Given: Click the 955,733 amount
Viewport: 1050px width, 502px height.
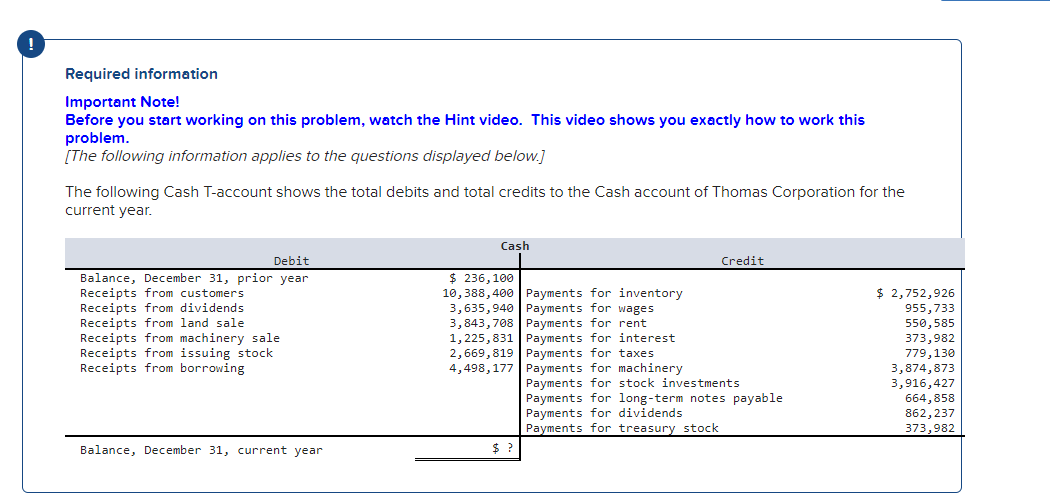Looking at the screenshot, I should pos(930,308).
